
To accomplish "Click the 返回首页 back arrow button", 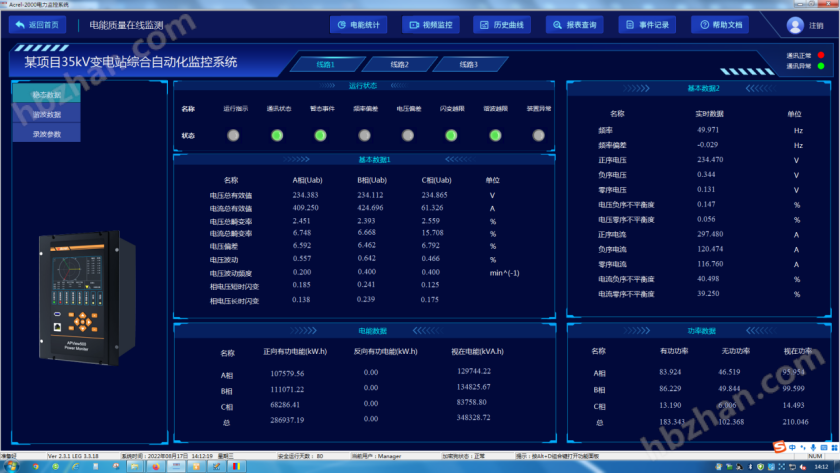I will pos(34,25).
